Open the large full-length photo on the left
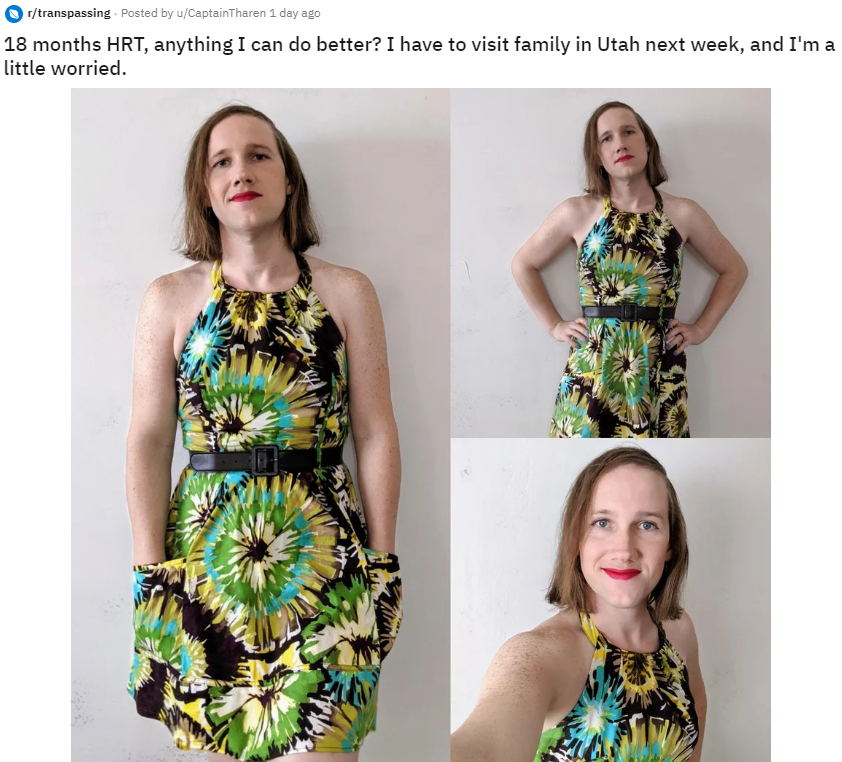Viewport: 842px width, 762px height. click(x=260, y=425)
